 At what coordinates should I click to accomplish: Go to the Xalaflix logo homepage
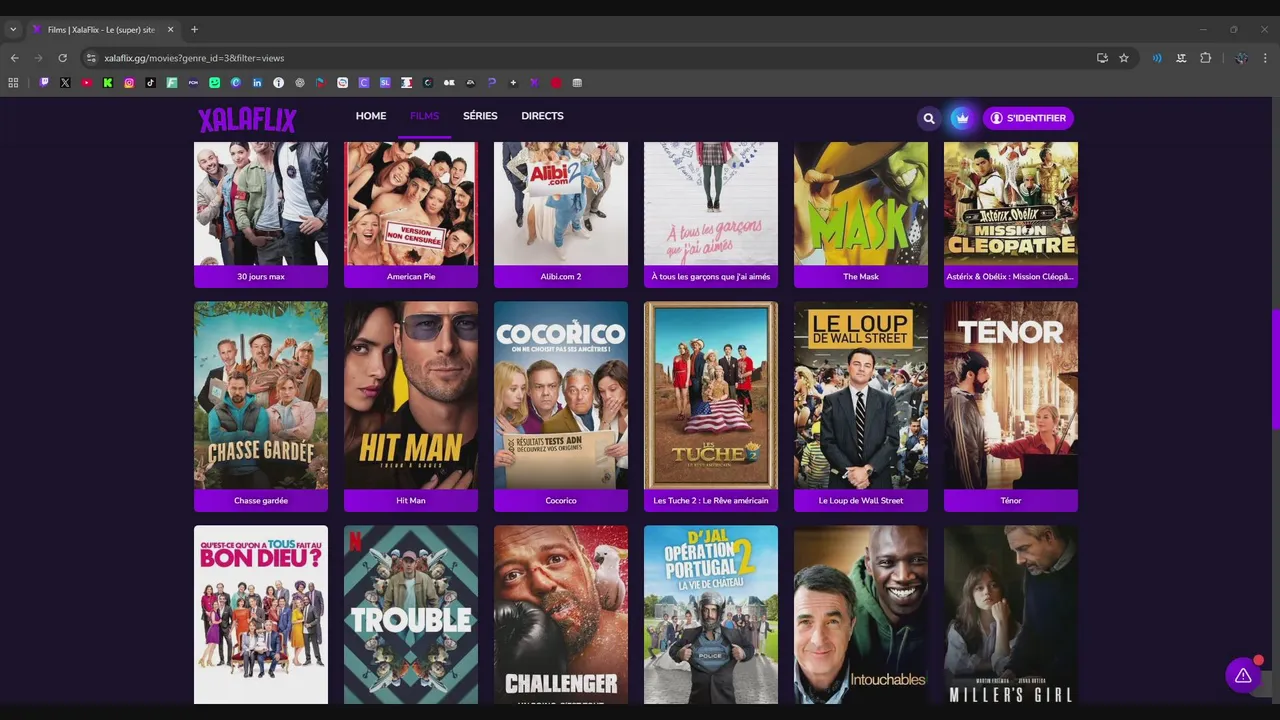(247, 120)
